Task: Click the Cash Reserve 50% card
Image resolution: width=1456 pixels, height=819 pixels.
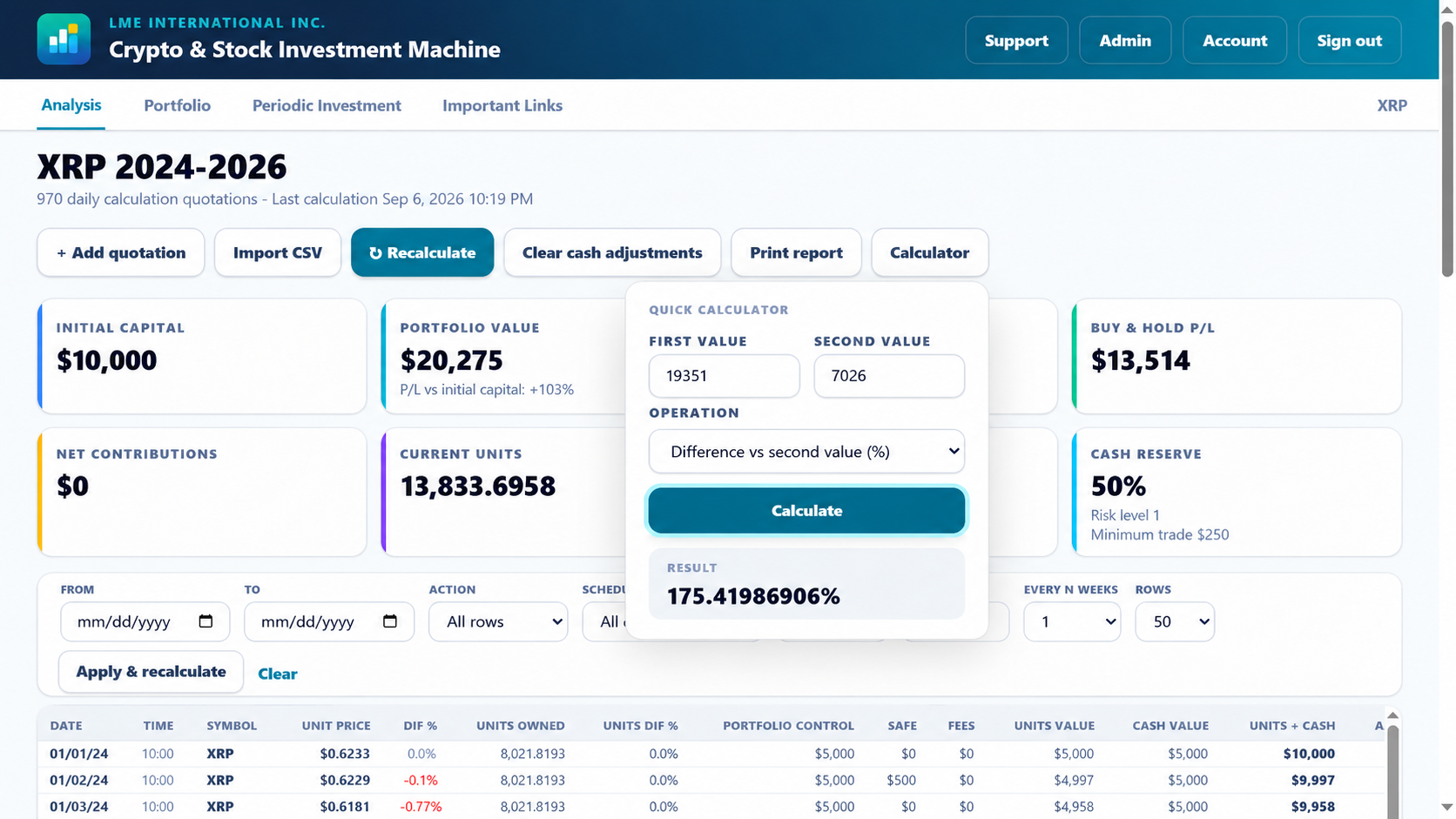Action: point(1237,492)
